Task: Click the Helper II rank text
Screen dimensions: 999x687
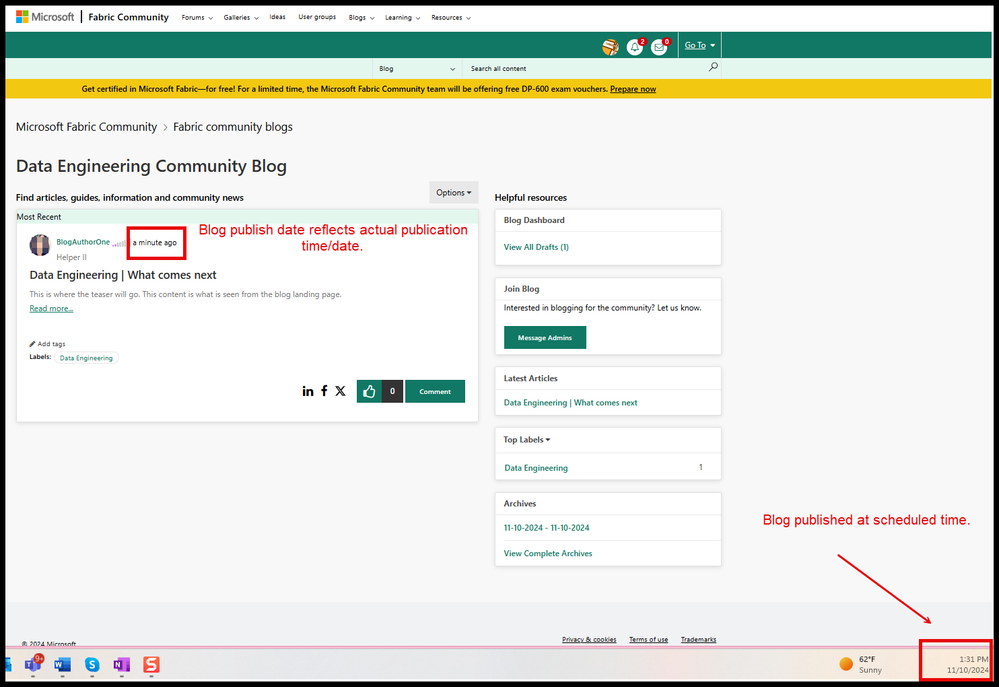Action: click(x=71, y=257)
